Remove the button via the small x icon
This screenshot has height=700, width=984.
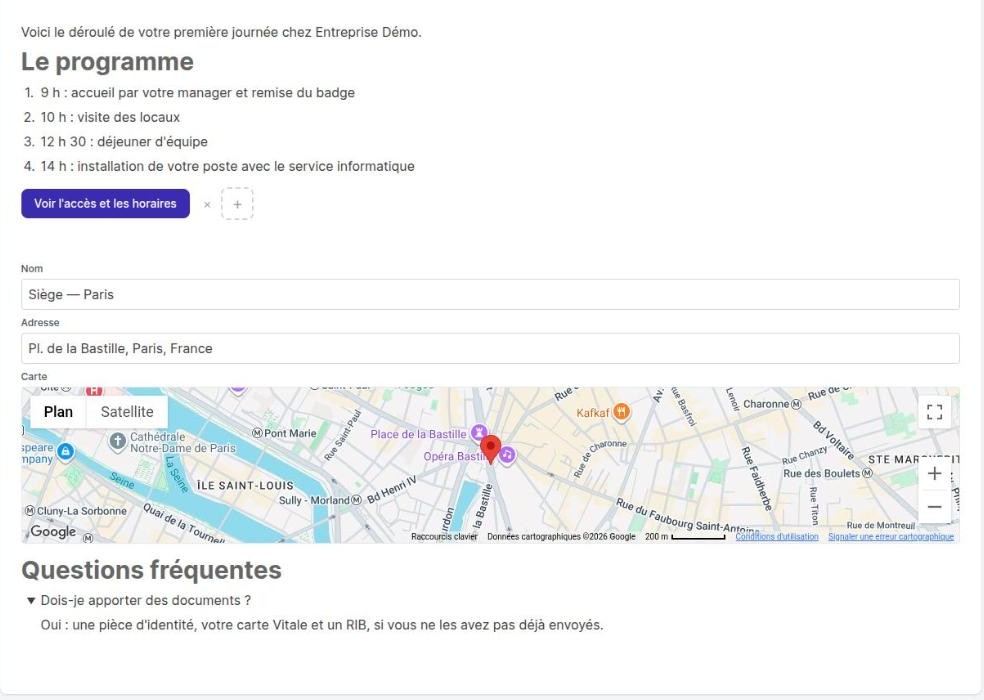[x=207, y=205]
